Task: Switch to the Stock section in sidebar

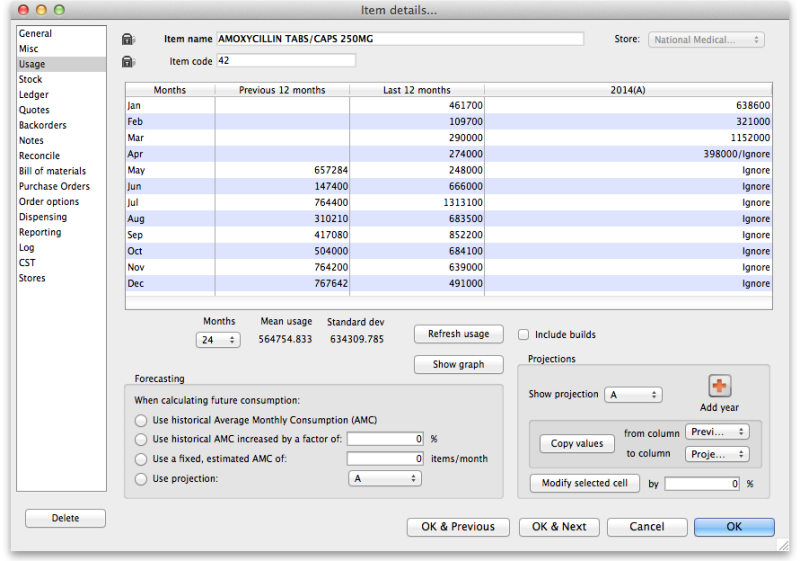Action: point(31,79)
